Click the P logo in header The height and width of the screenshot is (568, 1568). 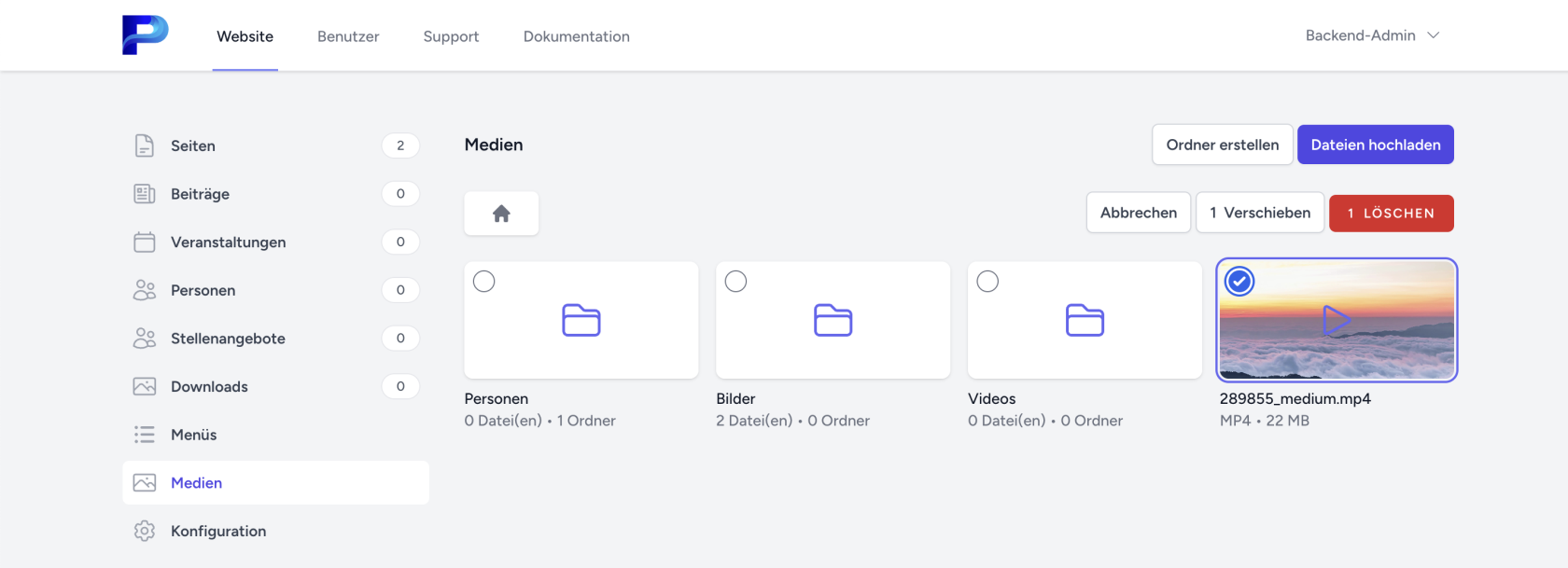tap(145, 35)
